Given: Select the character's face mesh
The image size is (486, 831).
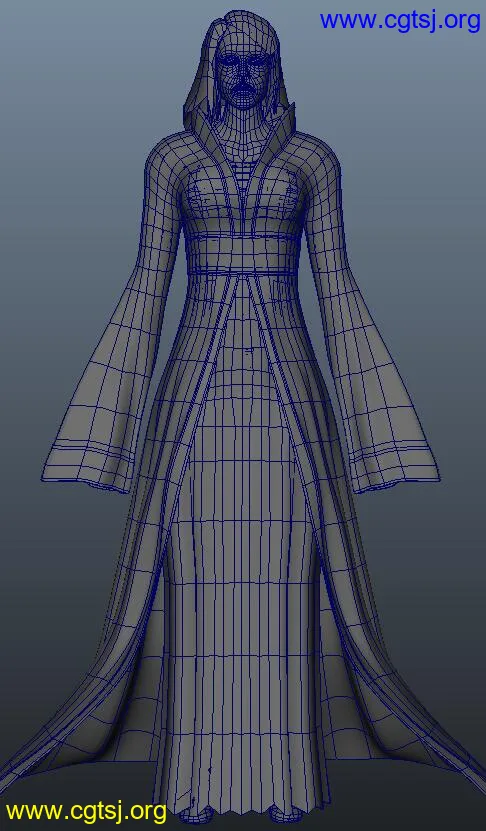Looking at the screenshot, I should [241, 77].
